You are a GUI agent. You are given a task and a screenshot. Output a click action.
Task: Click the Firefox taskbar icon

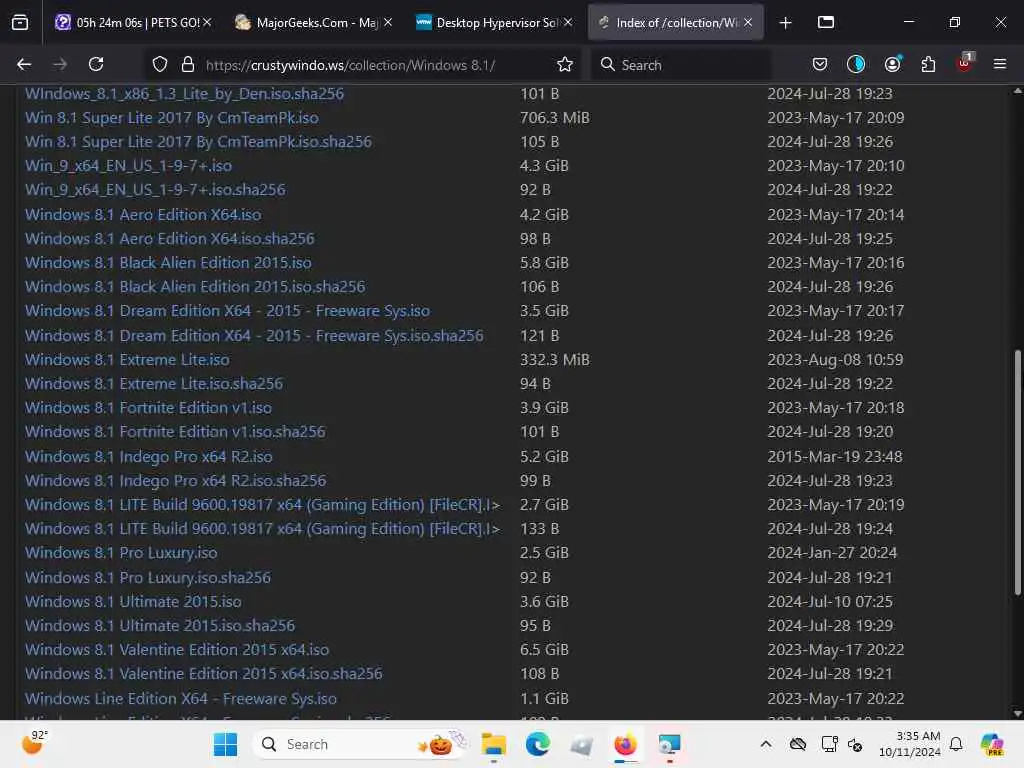point(625,744)
